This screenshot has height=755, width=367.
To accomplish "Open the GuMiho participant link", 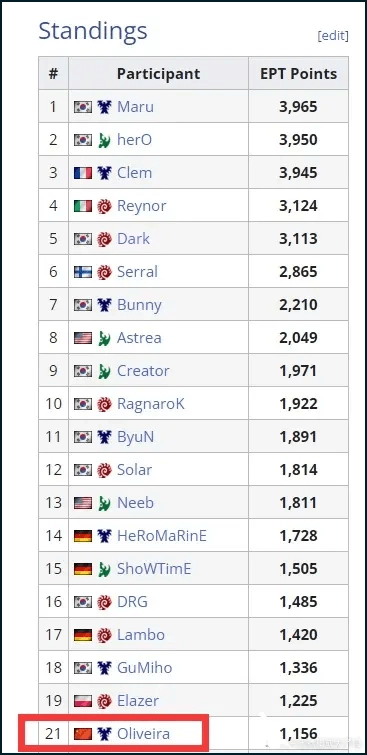I will click(144, 668).
